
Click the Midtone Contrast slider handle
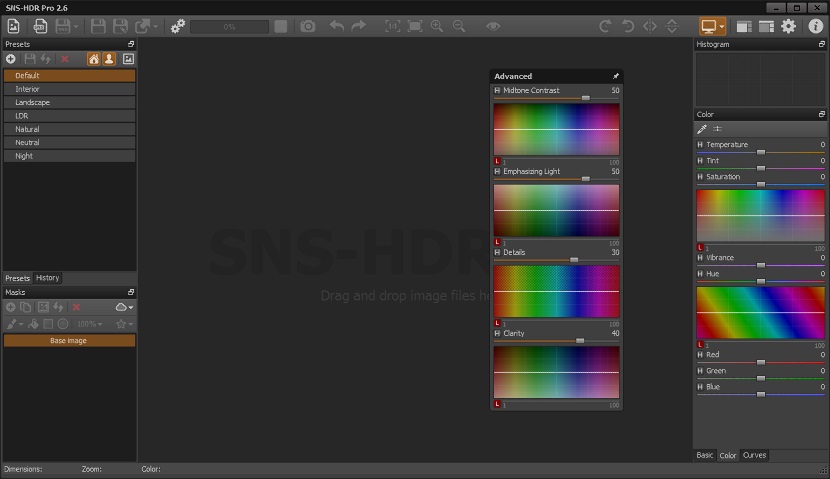tap(585, 98)
